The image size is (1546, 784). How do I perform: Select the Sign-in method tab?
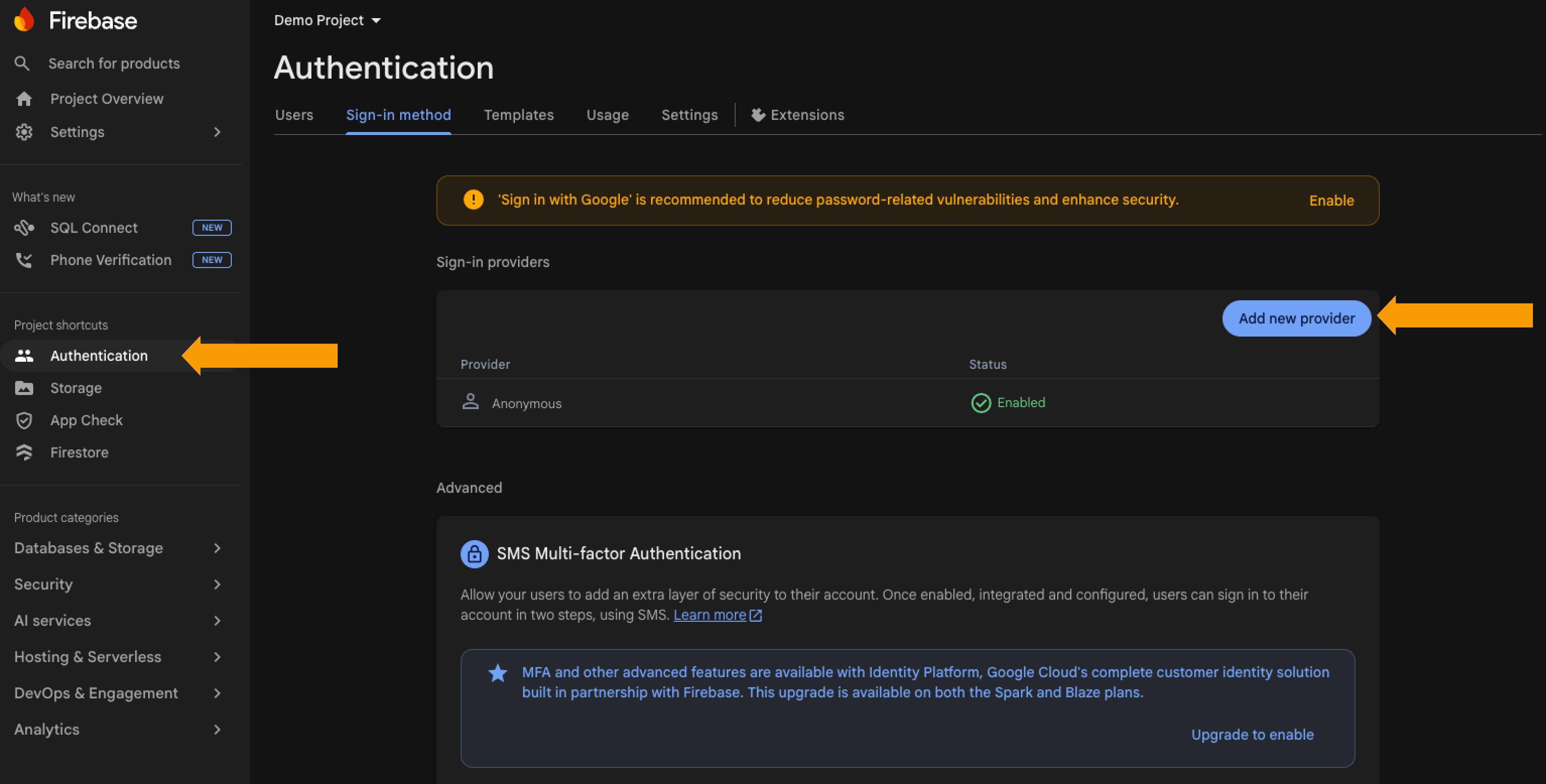399,115
